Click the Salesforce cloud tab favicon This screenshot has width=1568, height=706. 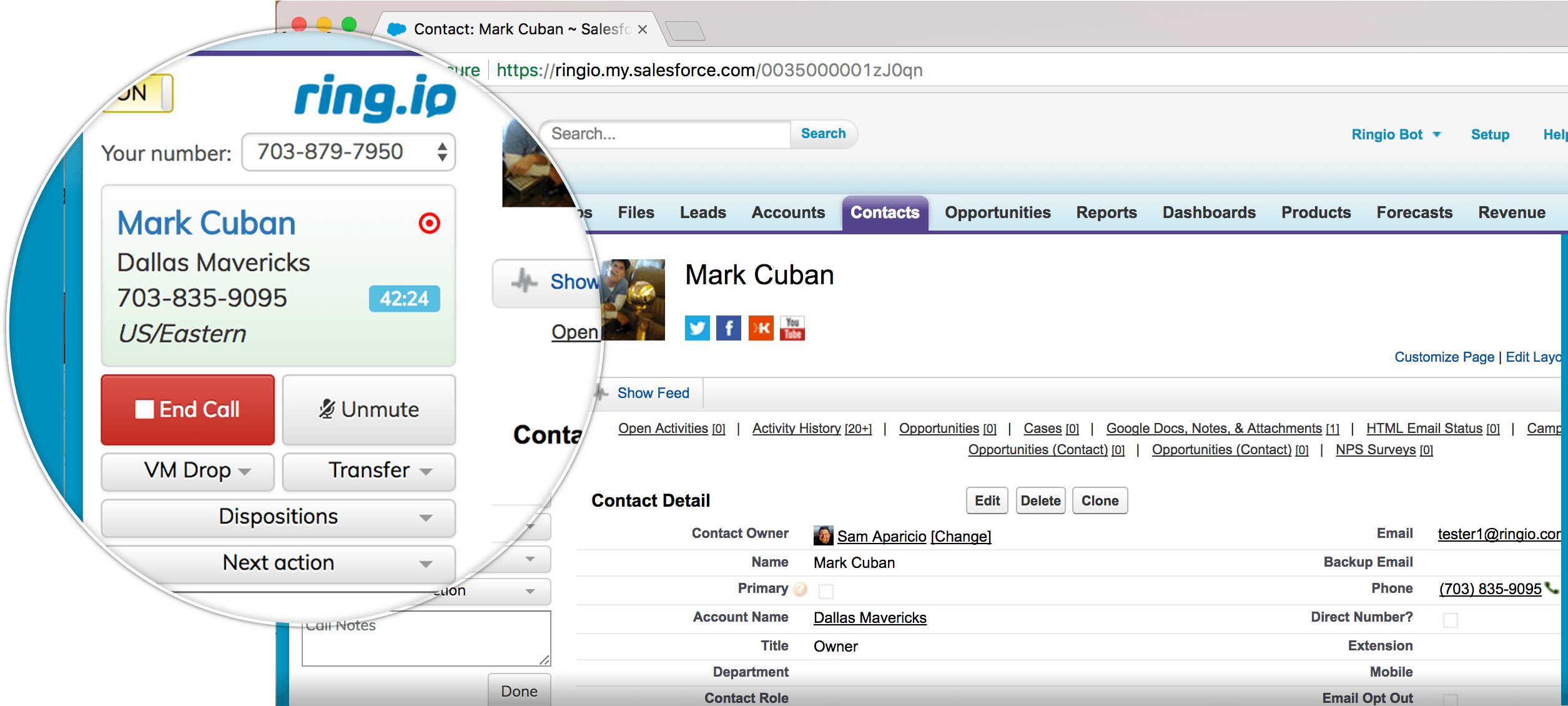[397, 29]
